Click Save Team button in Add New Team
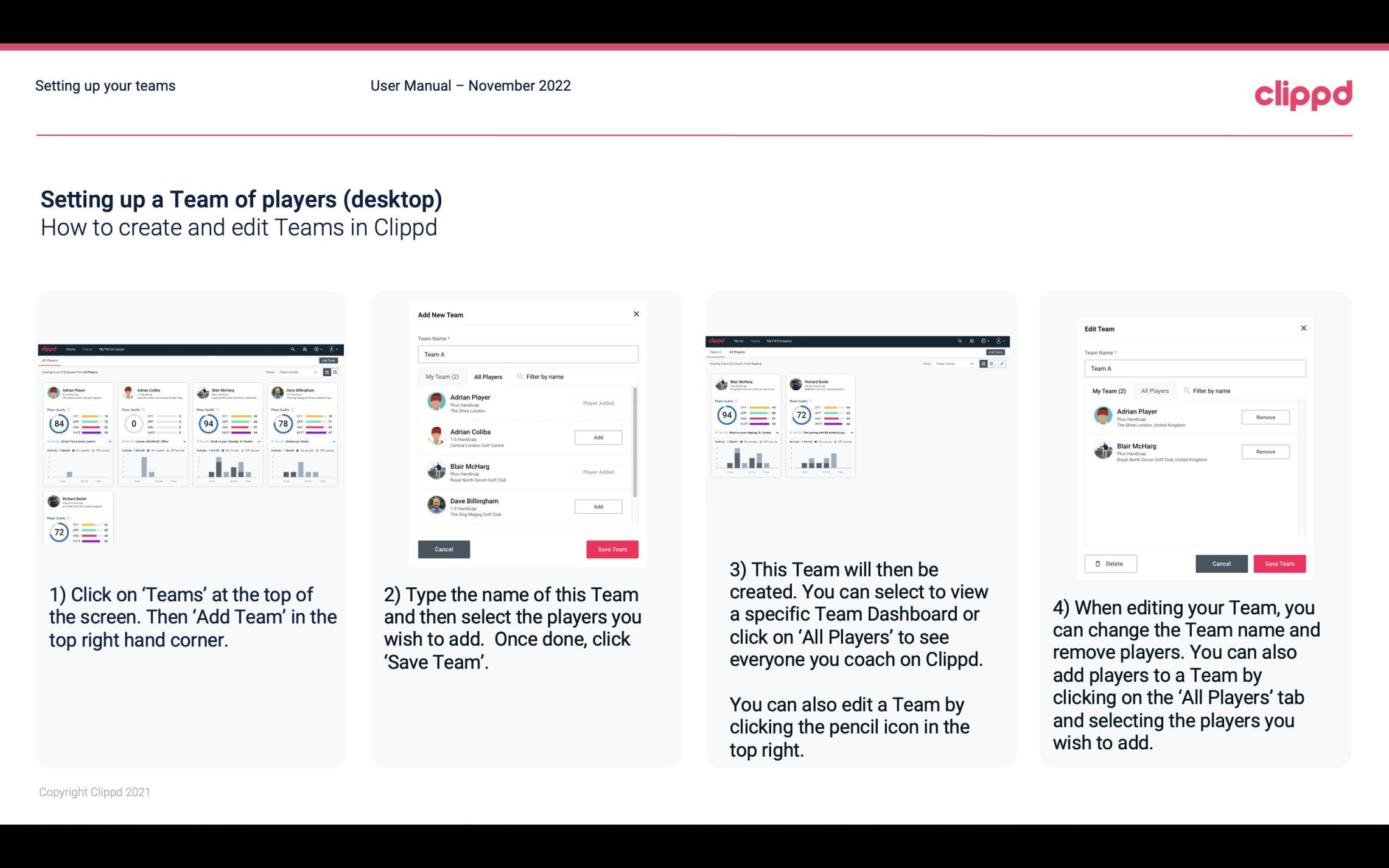 (x=611, y=548)
